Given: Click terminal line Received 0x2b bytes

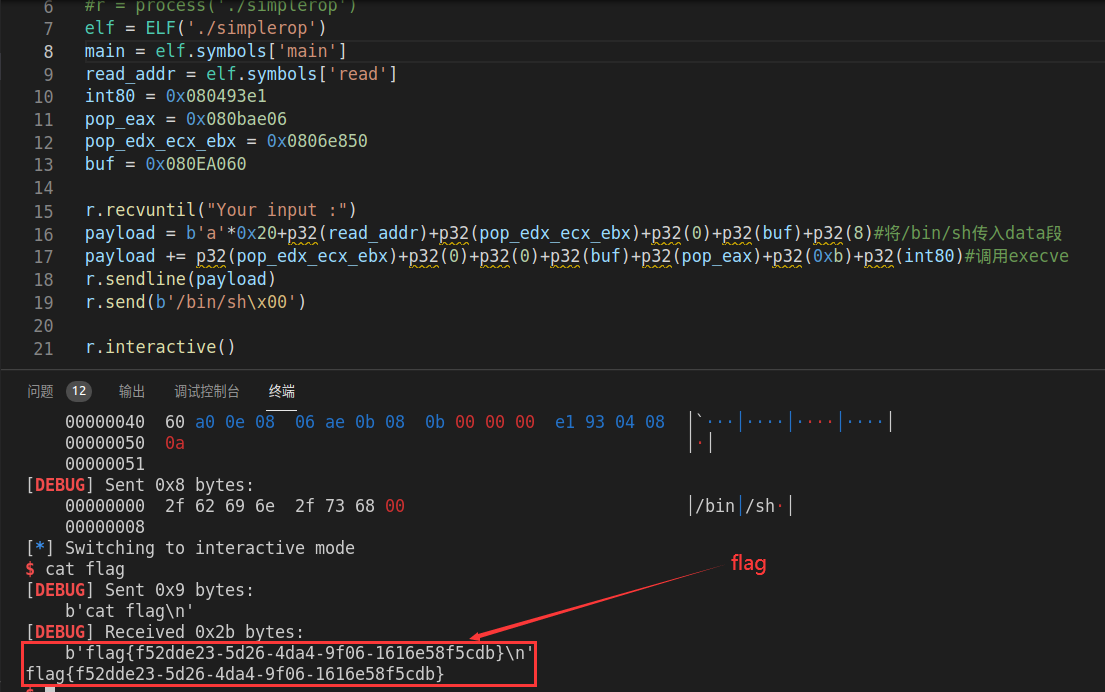Looking at the screenshot, I should point(165,632).
